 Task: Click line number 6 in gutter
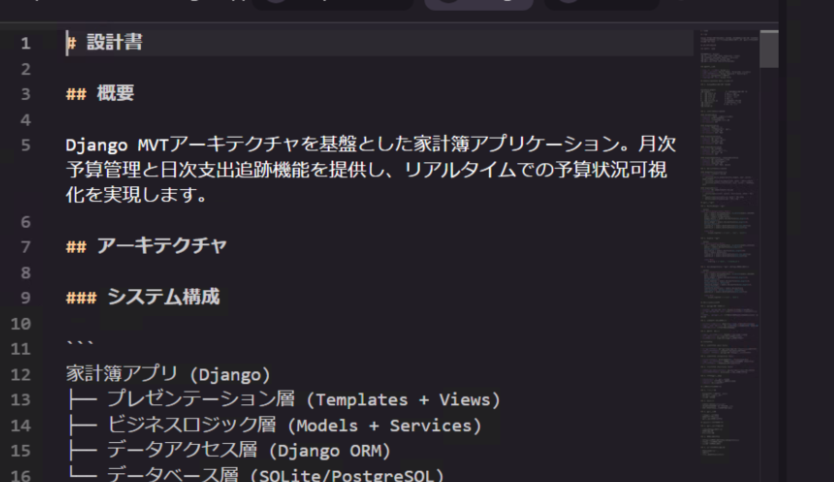[26, 221]
